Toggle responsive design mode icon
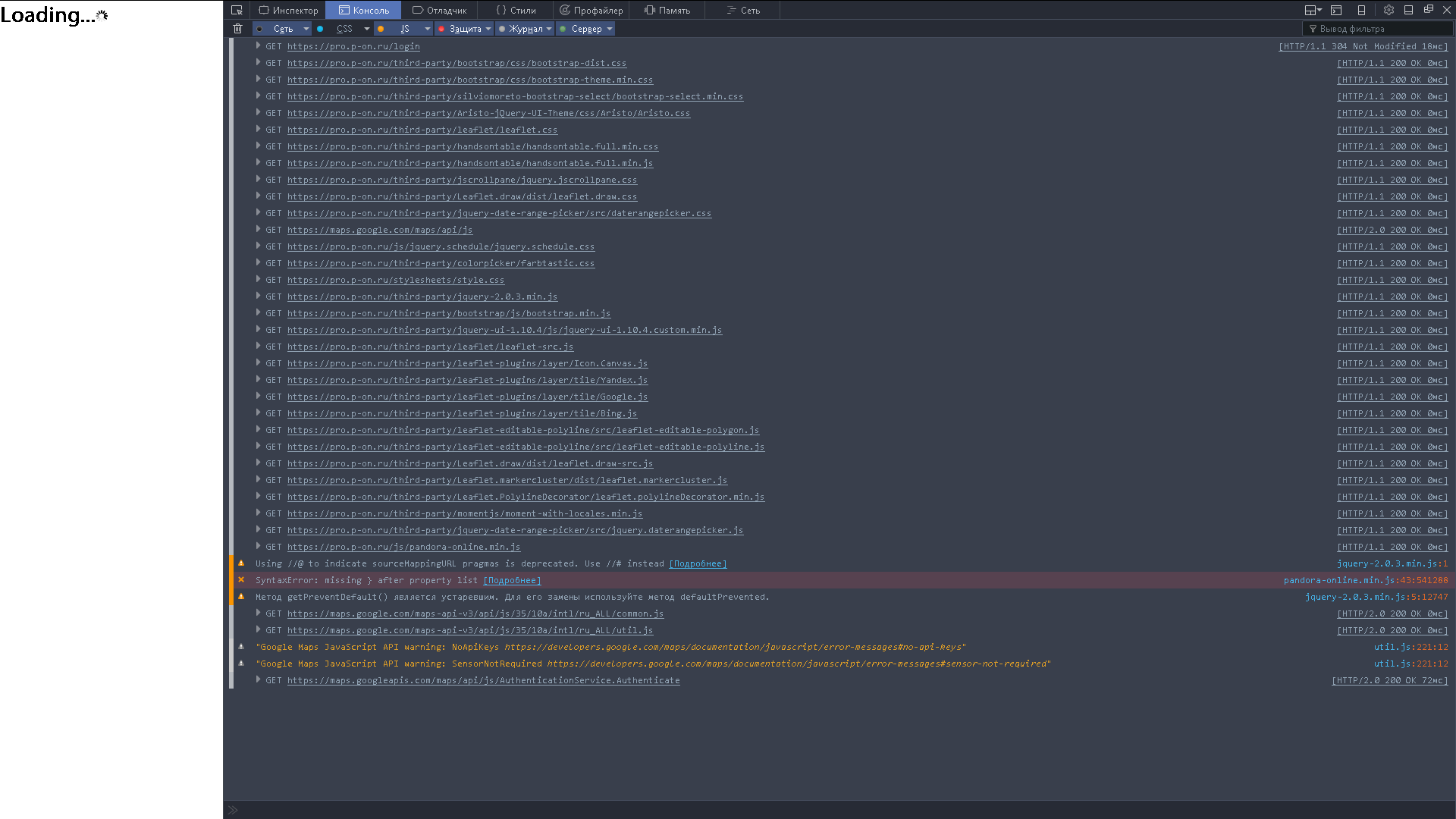Image resolution: width=1456 pixels, height=819 pixels. click(1361, 10)
